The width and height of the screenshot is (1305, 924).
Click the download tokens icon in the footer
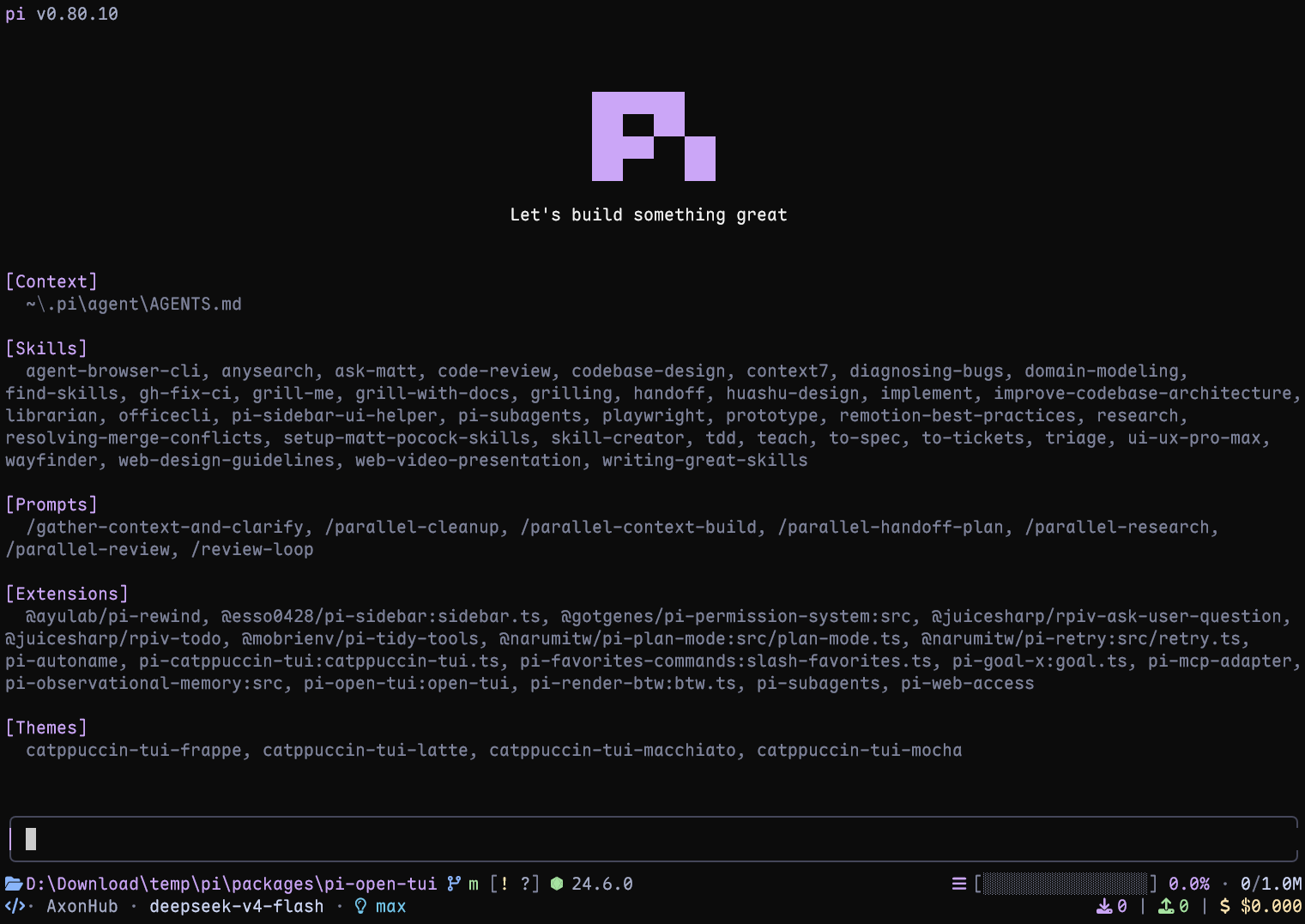click(1104, 906)
